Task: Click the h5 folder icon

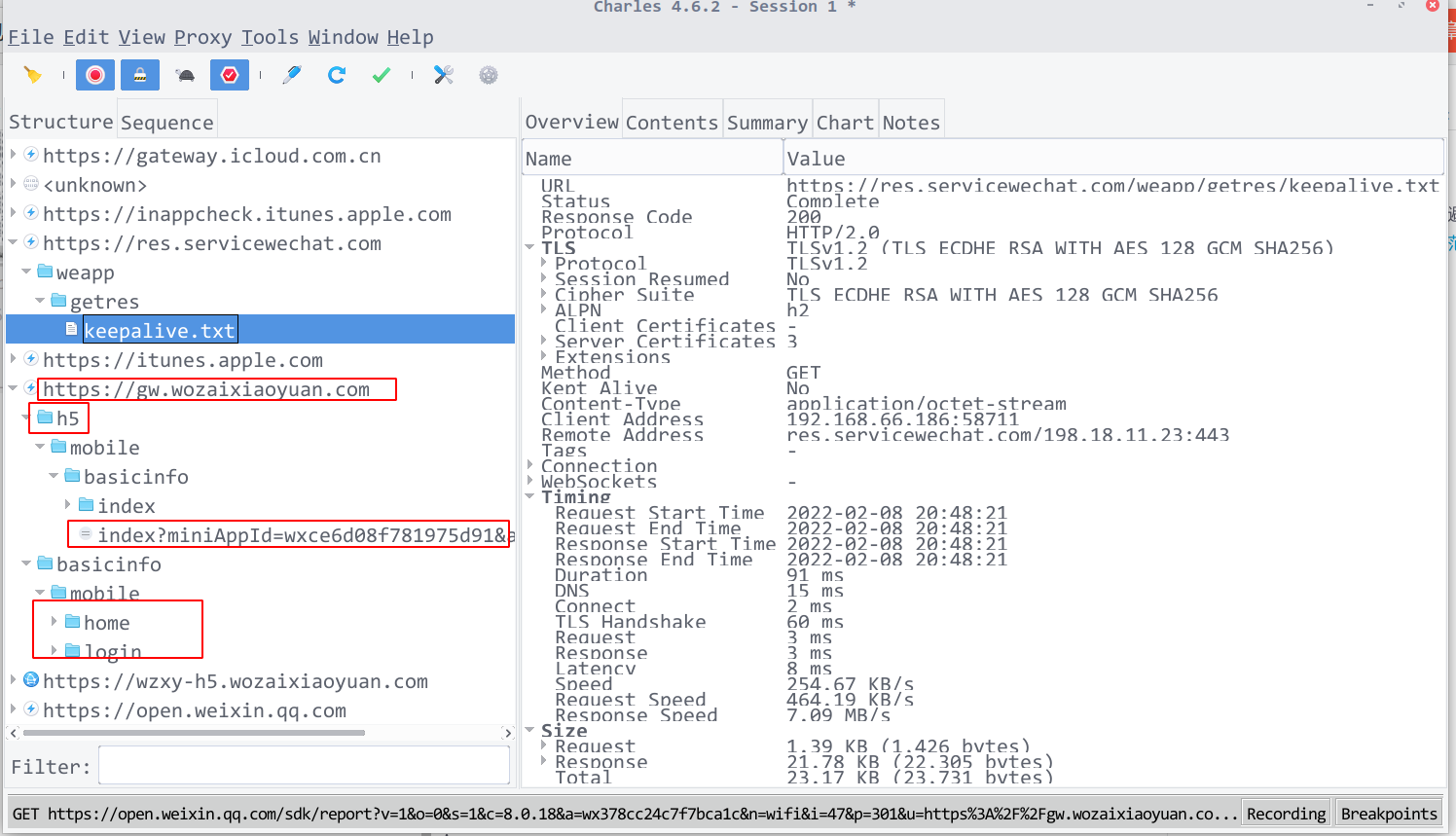Action: tap(45, 418)
